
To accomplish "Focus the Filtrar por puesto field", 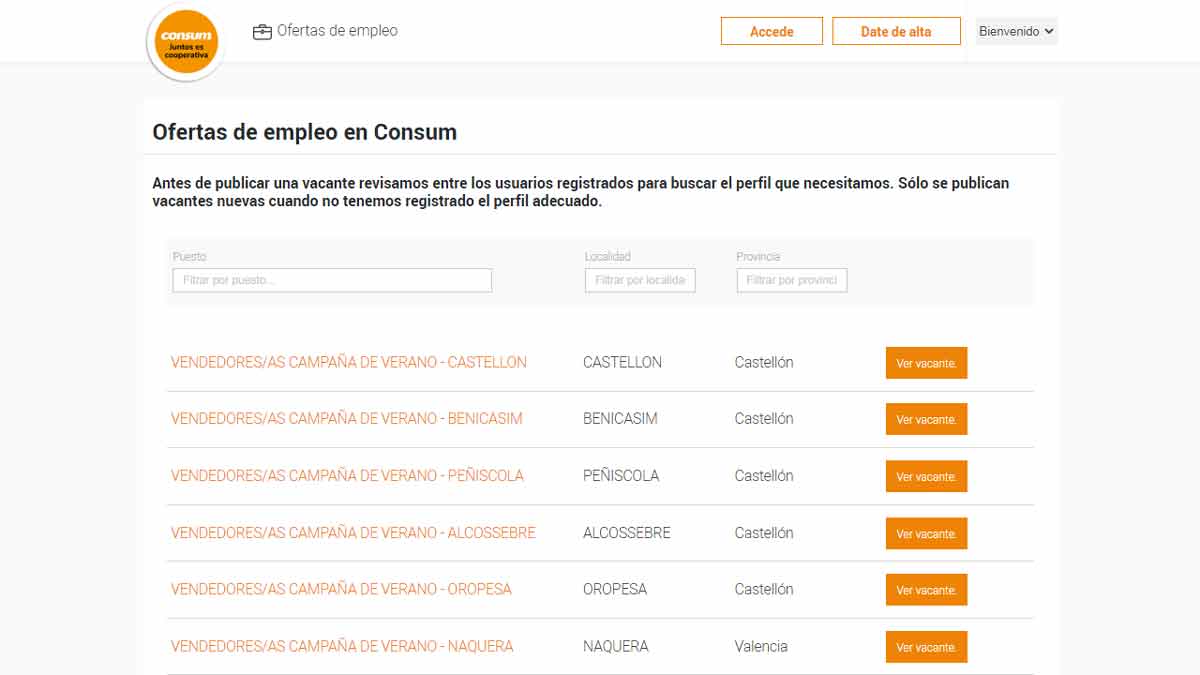I will (332, 280).
